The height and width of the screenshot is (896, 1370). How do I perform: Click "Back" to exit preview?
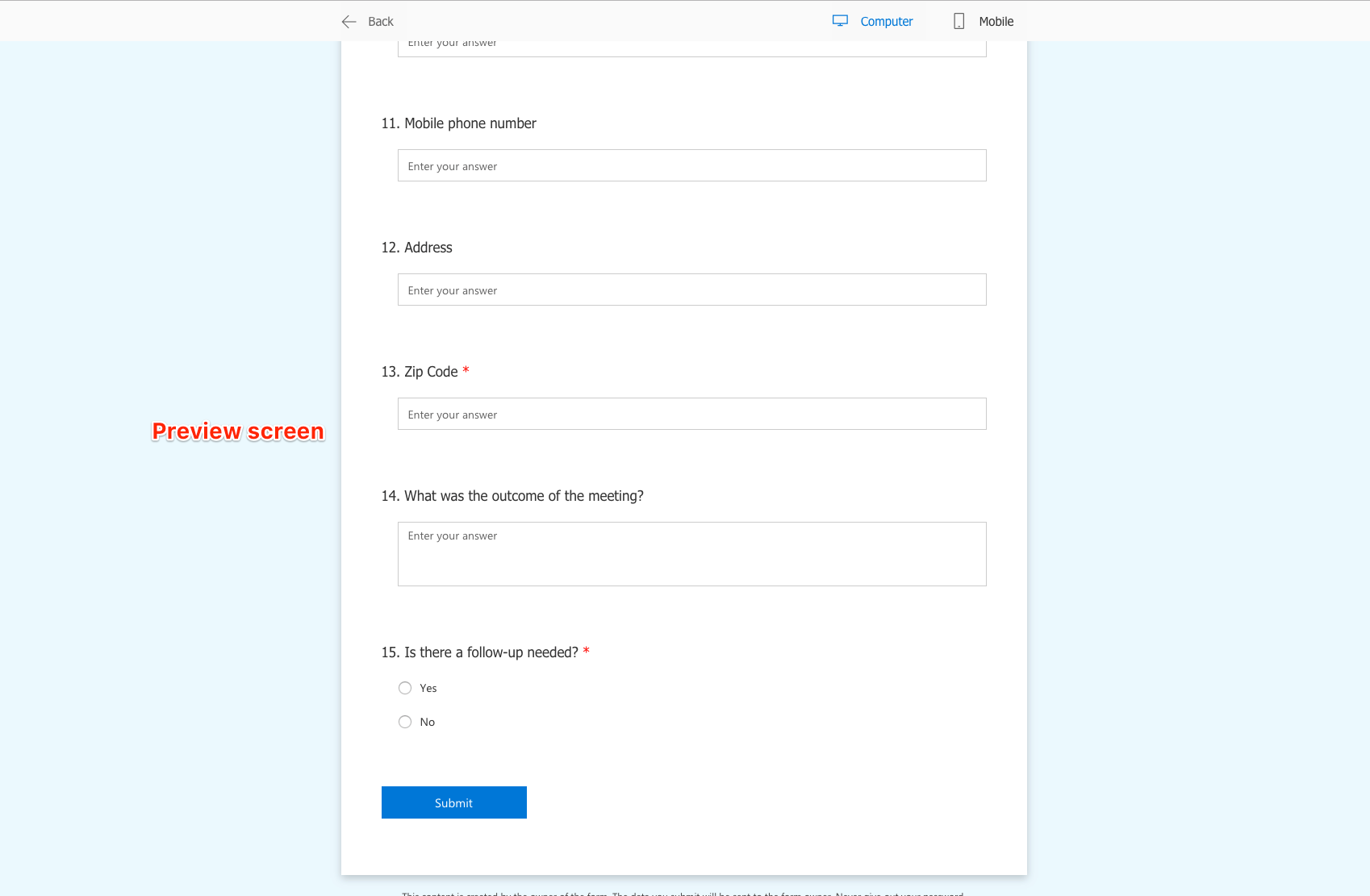tap(380, 21)
